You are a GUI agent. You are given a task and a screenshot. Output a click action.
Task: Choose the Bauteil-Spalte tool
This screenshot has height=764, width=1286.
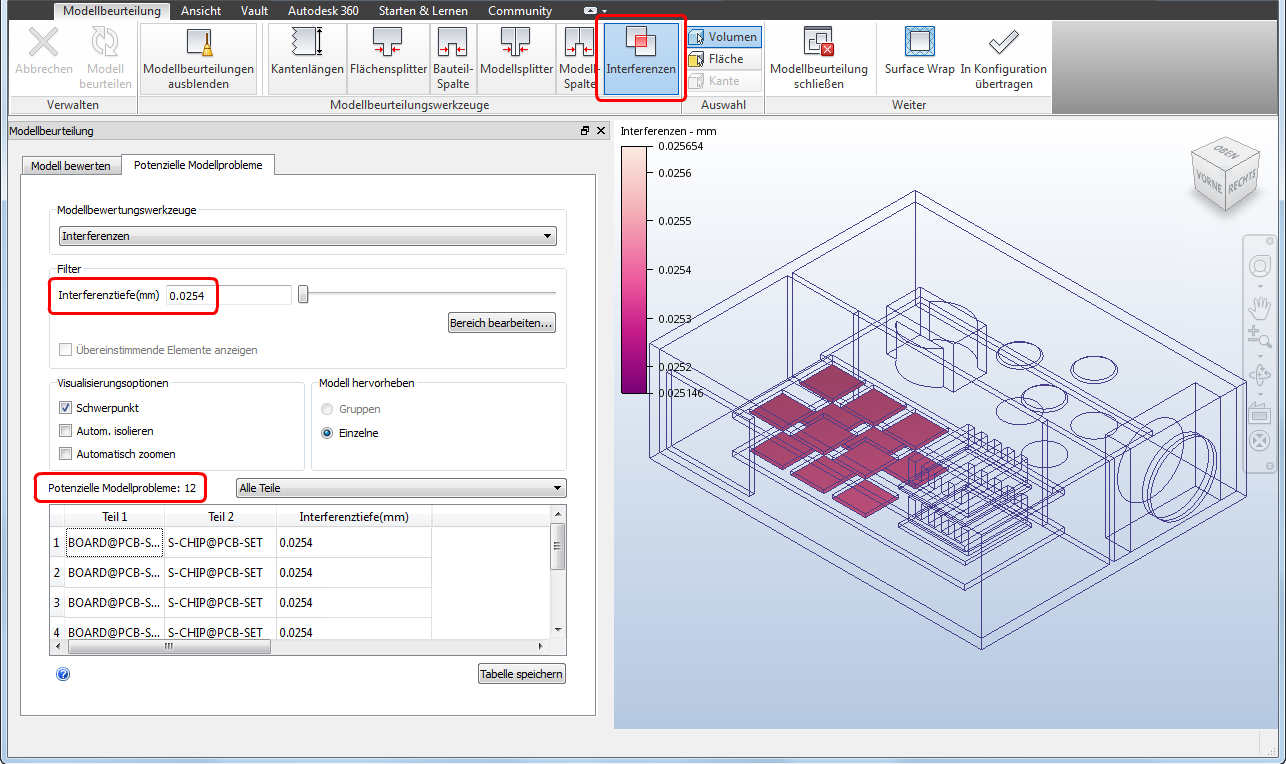(453, 57)
